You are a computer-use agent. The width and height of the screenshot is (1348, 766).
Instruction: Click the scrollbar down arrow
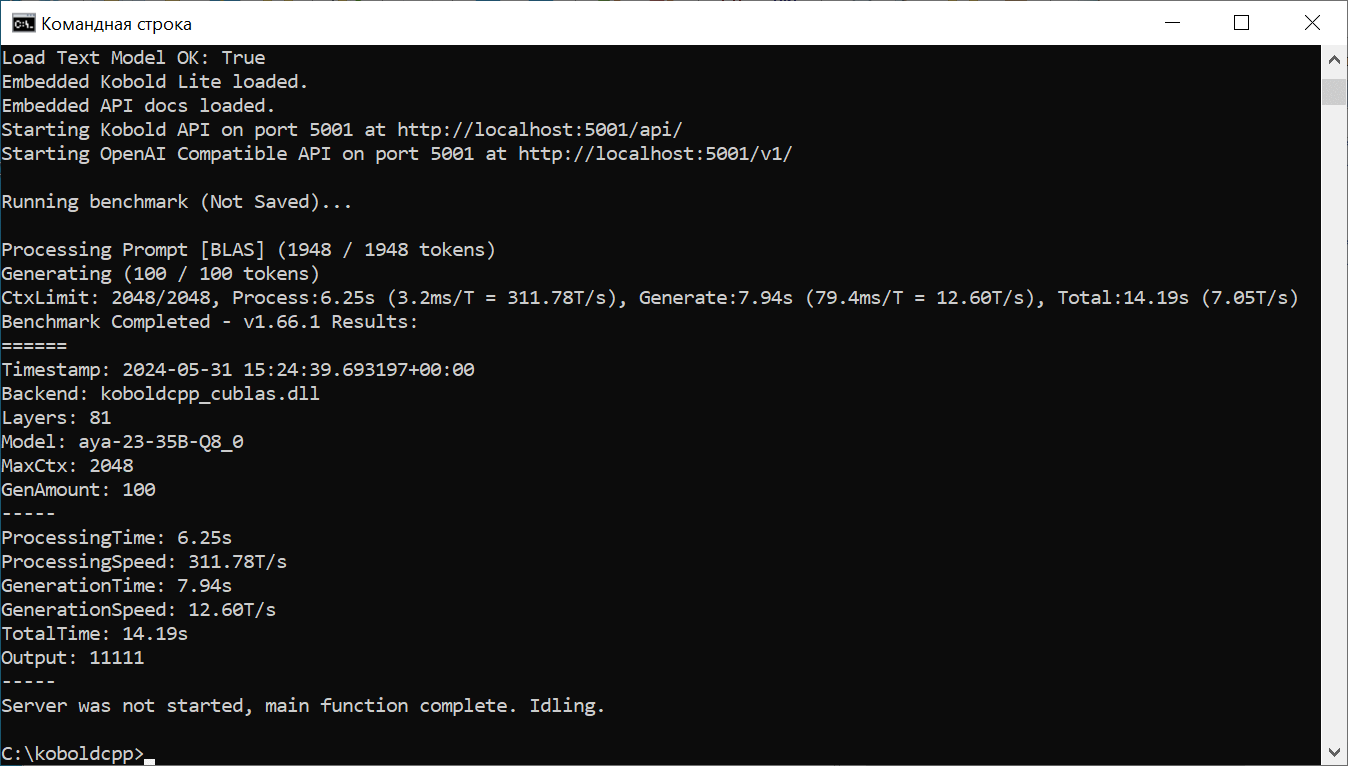point(1334,751)
